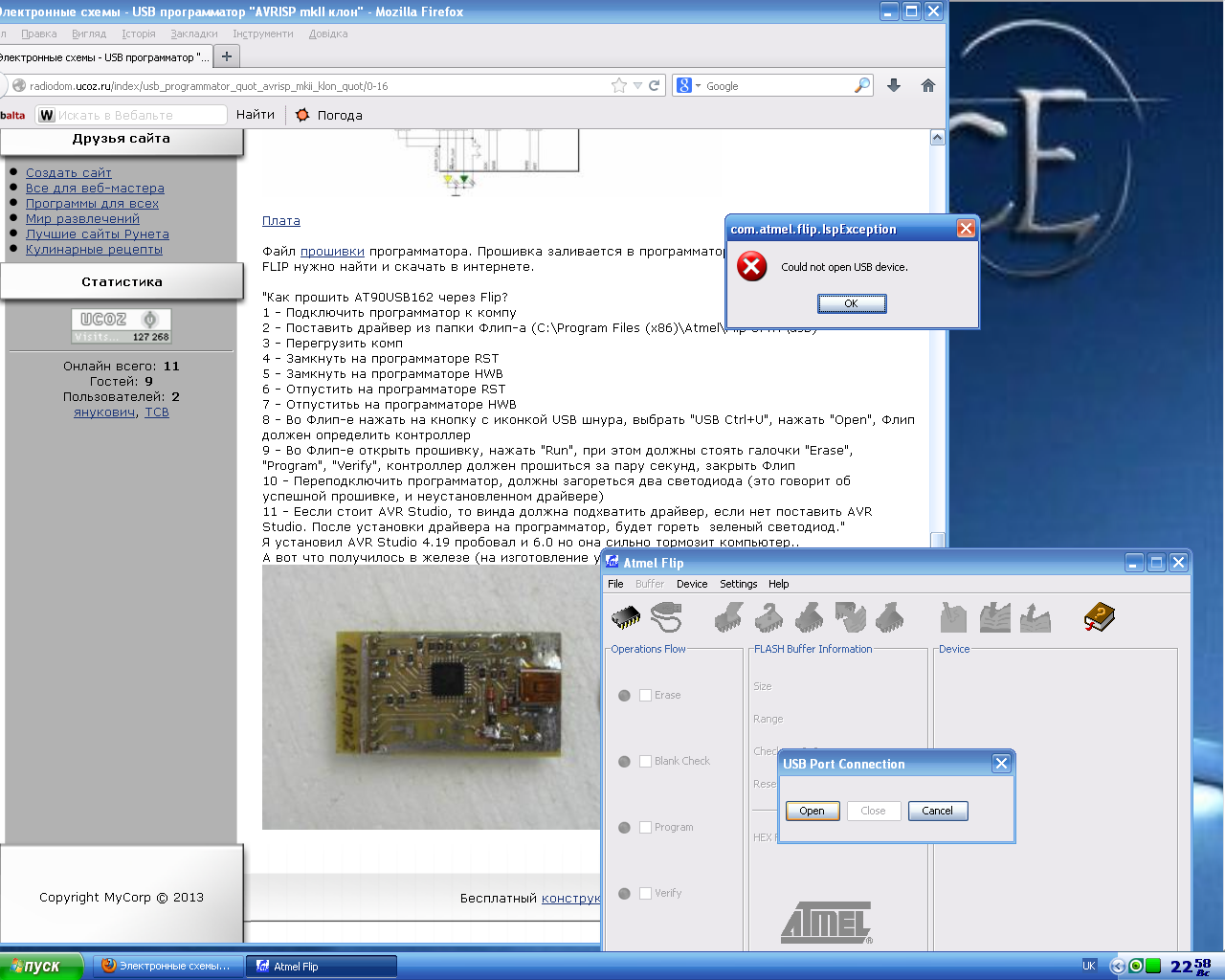Click the site identity globe icon
The height and width of the screenshot is (980, 1225).
[x=18, y=85]
